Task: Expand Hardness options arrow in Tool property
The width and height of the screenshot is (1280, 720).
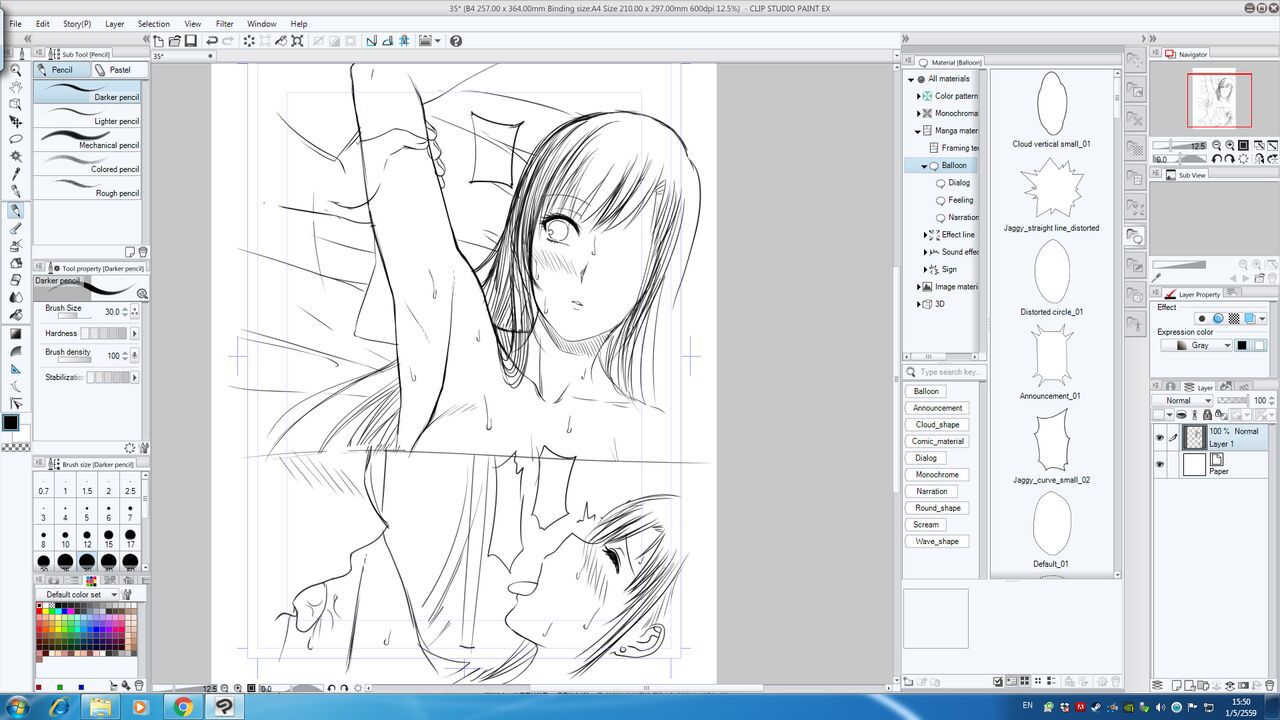Action: tap(135, 333)
